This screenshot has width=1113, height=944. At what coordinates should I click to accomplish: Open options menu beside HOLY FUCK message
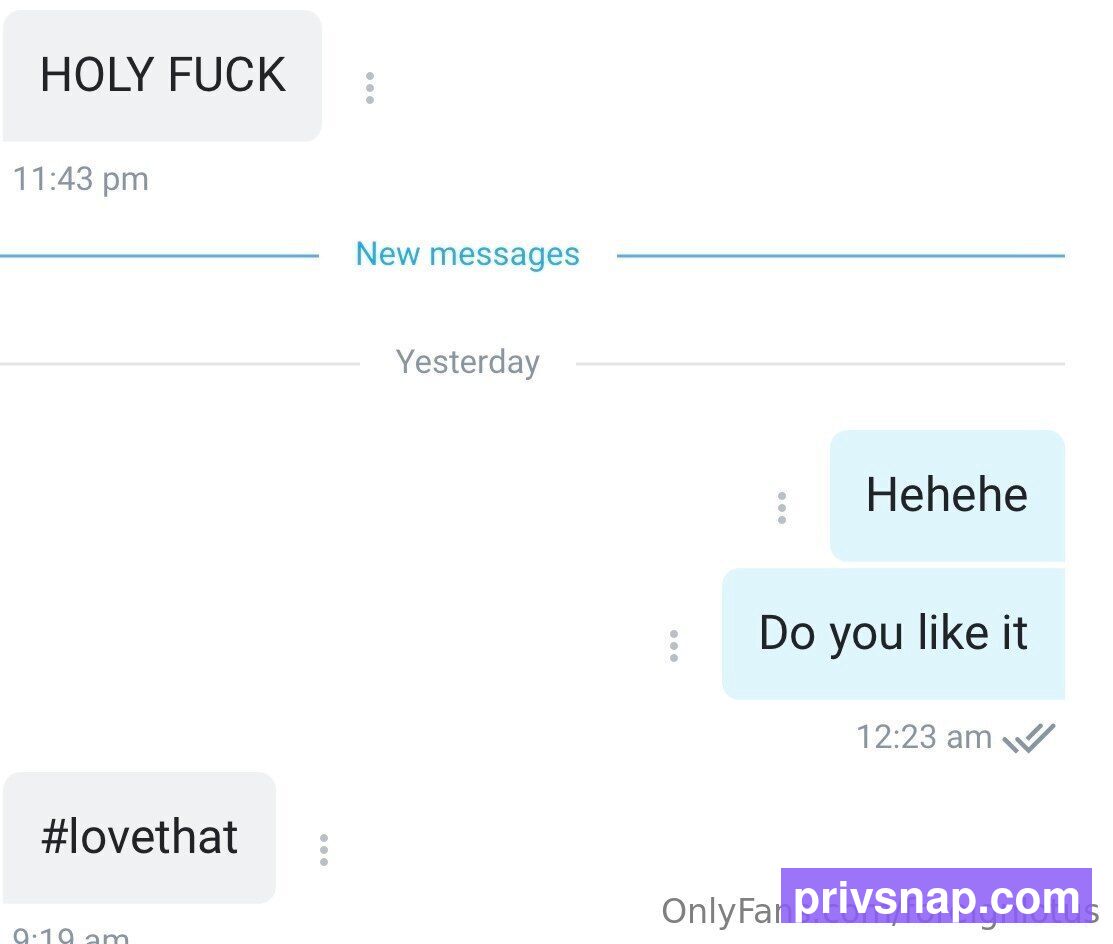pyautogui.click(x=370, y=88)
